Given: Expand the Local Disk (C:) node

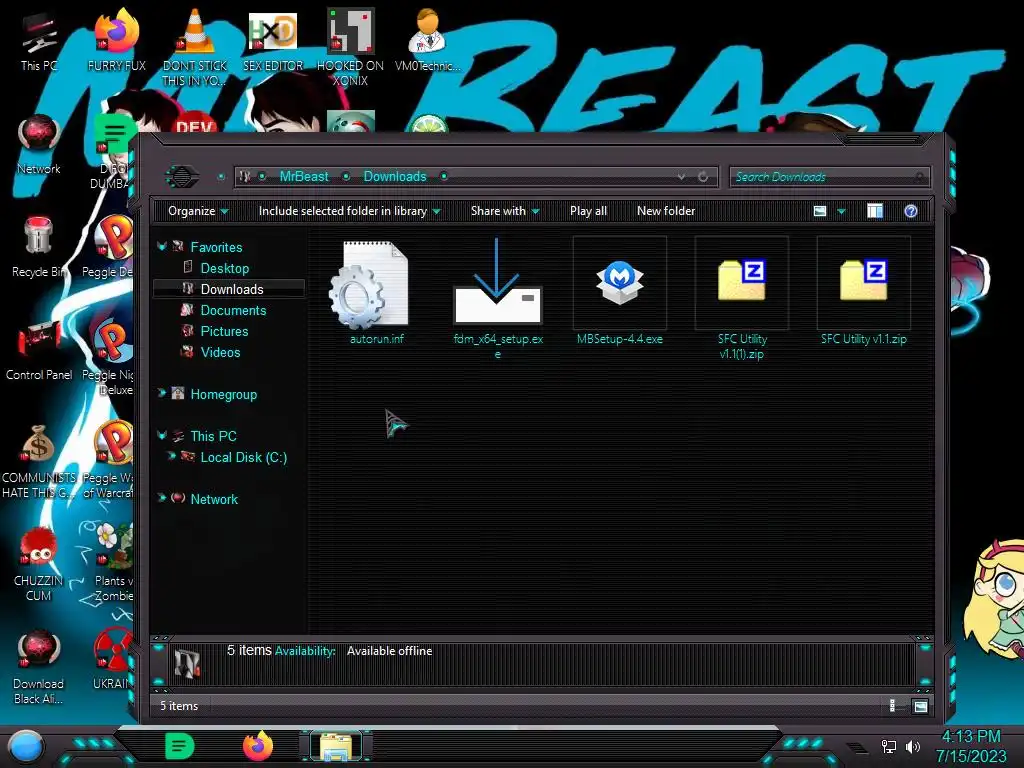Looking at the screenshot, I should (x=171, y=456).
